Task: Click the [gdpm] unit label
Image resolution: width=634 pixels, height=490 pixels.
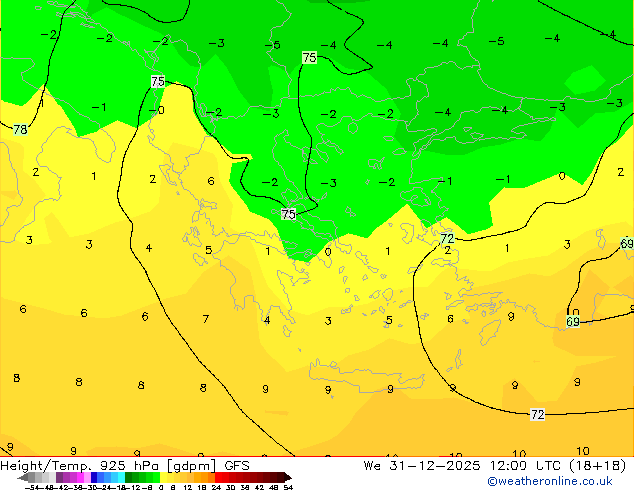Action: (x=193, y=466)
